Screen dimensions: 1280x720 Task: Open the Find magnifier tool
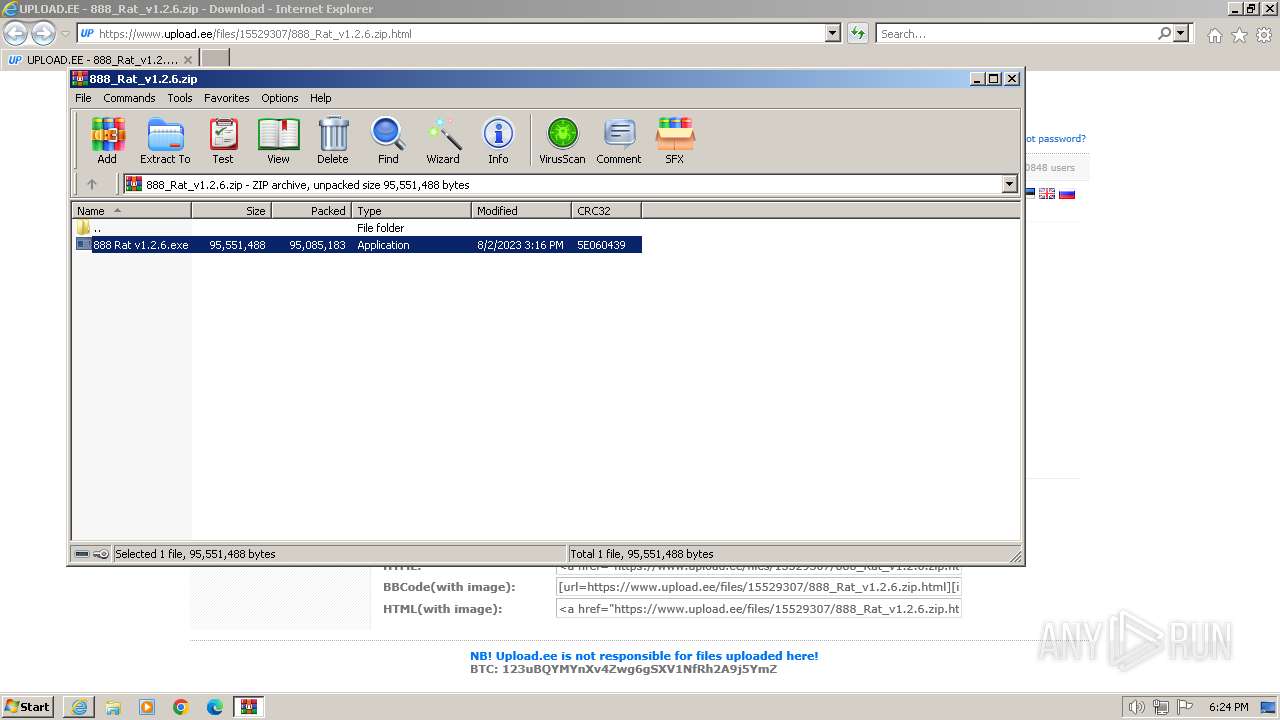[x=388, y=140]
